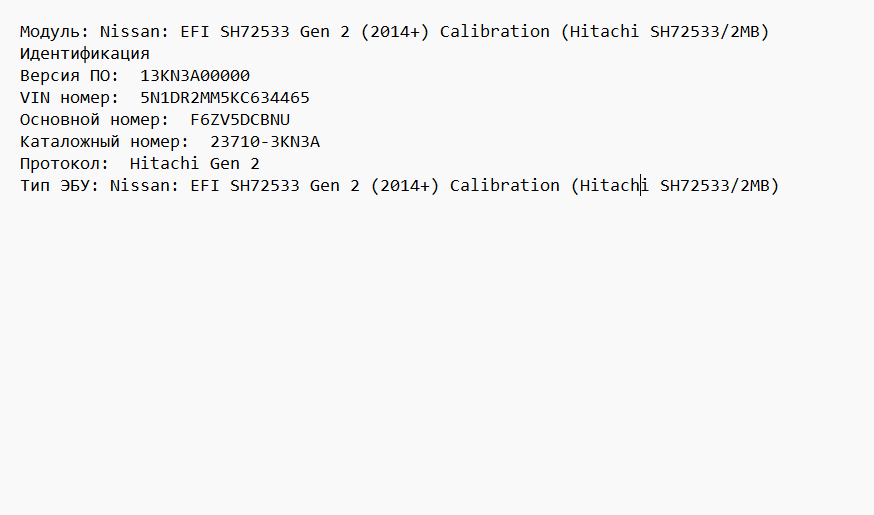Click the Протокол label text

65,163
